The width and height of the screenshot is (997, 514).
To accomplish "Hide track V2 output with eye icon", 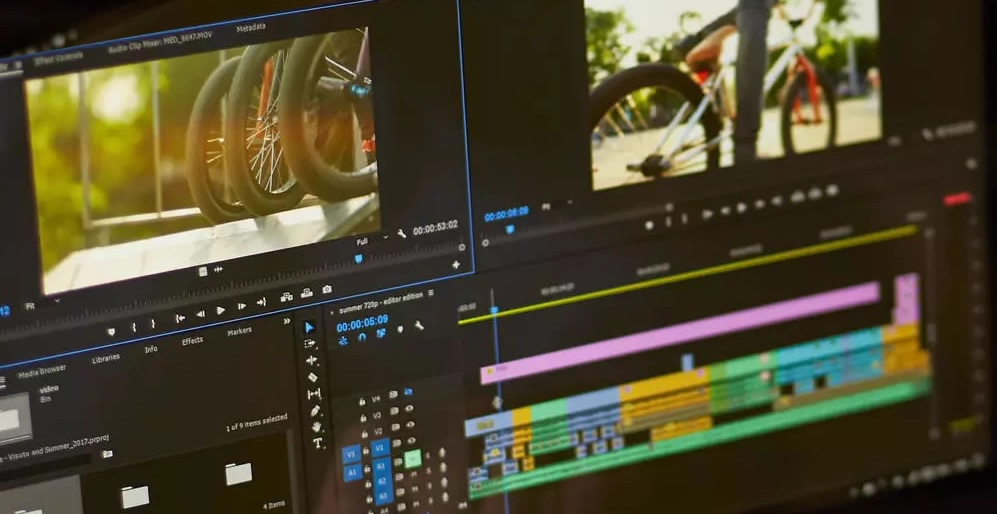I will 412,424.
